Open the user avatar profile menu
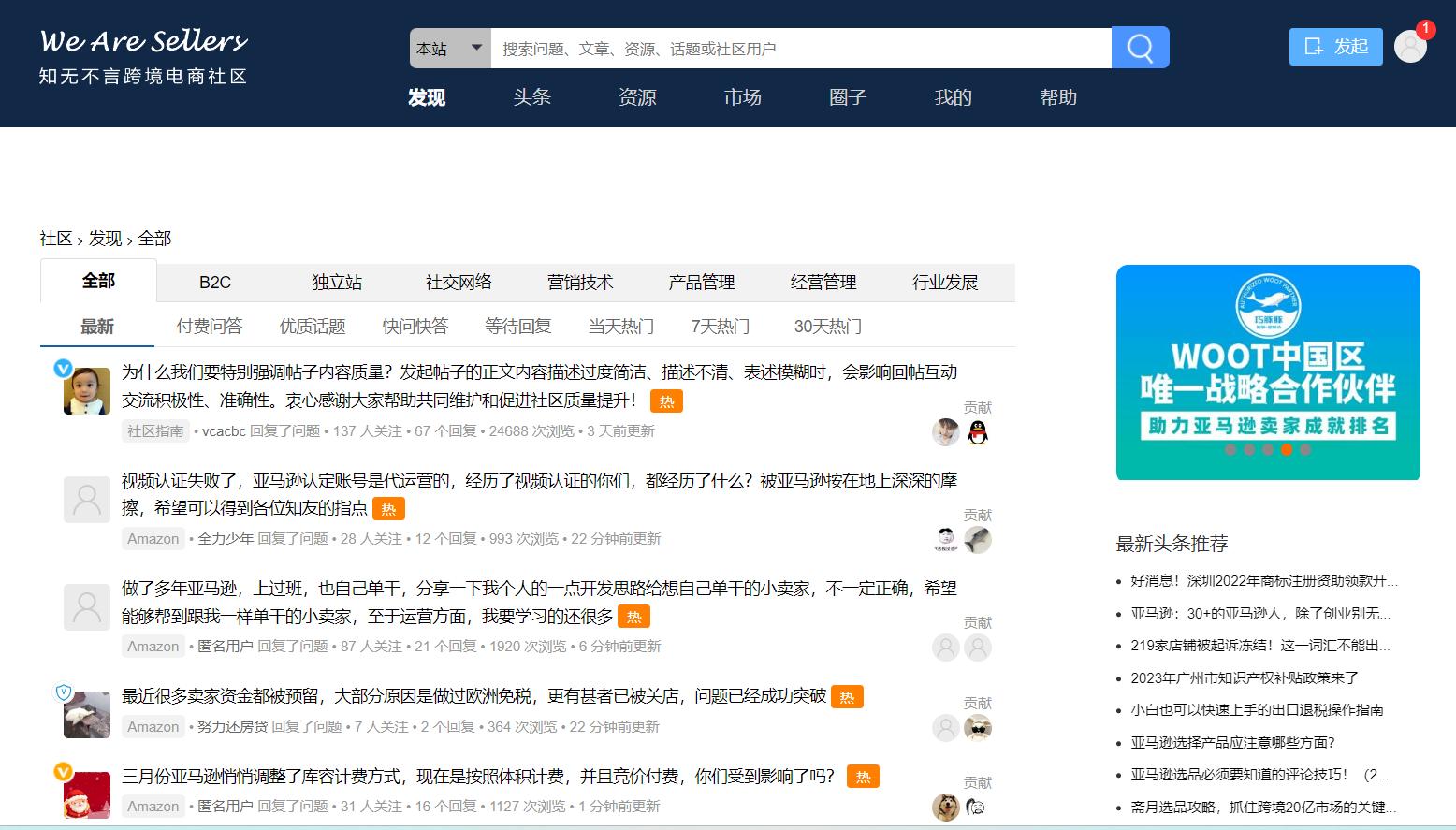 (x=1410, y=46)
